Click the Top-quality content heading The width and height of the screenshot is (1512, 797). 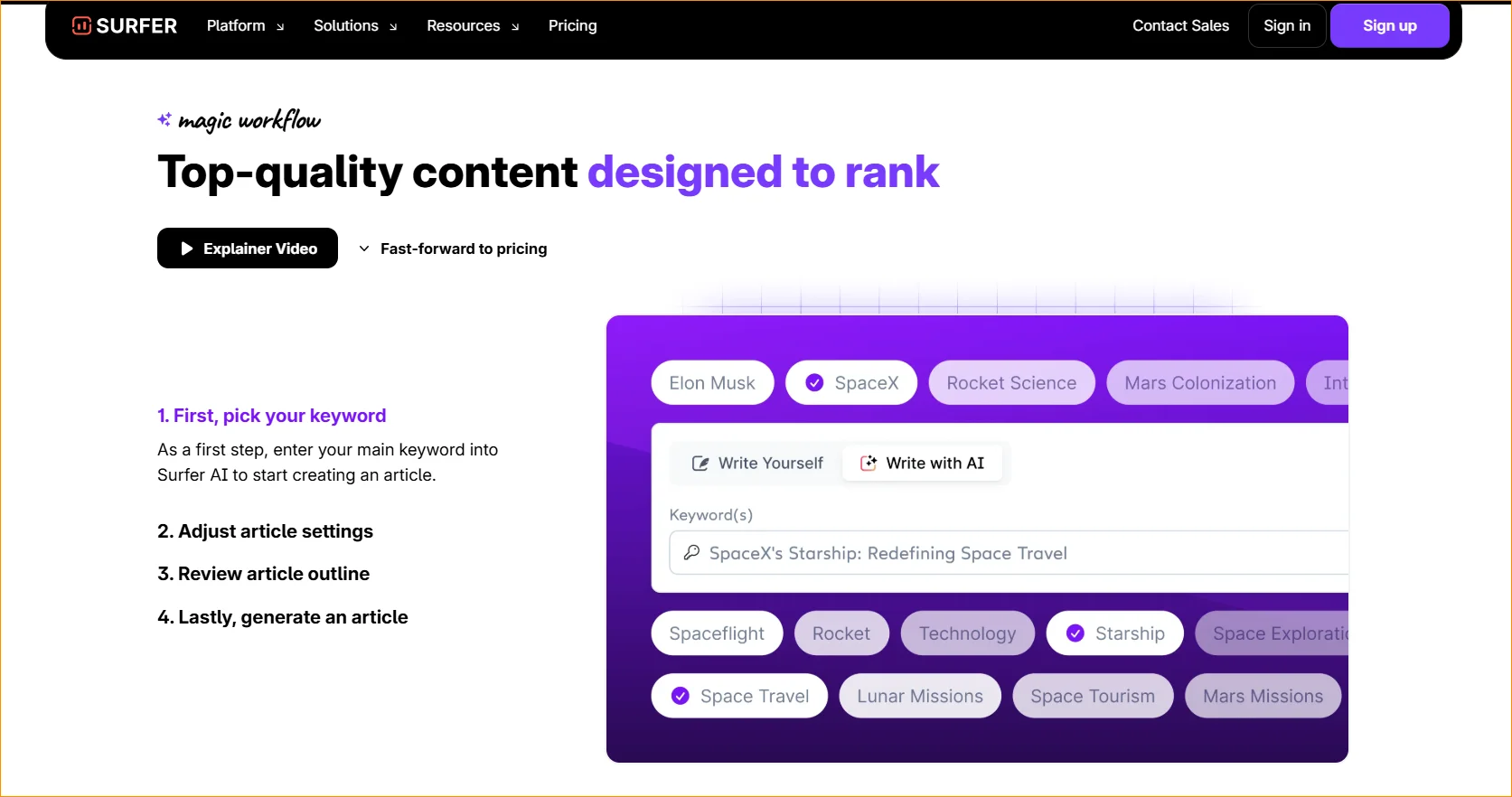(548, 172)
